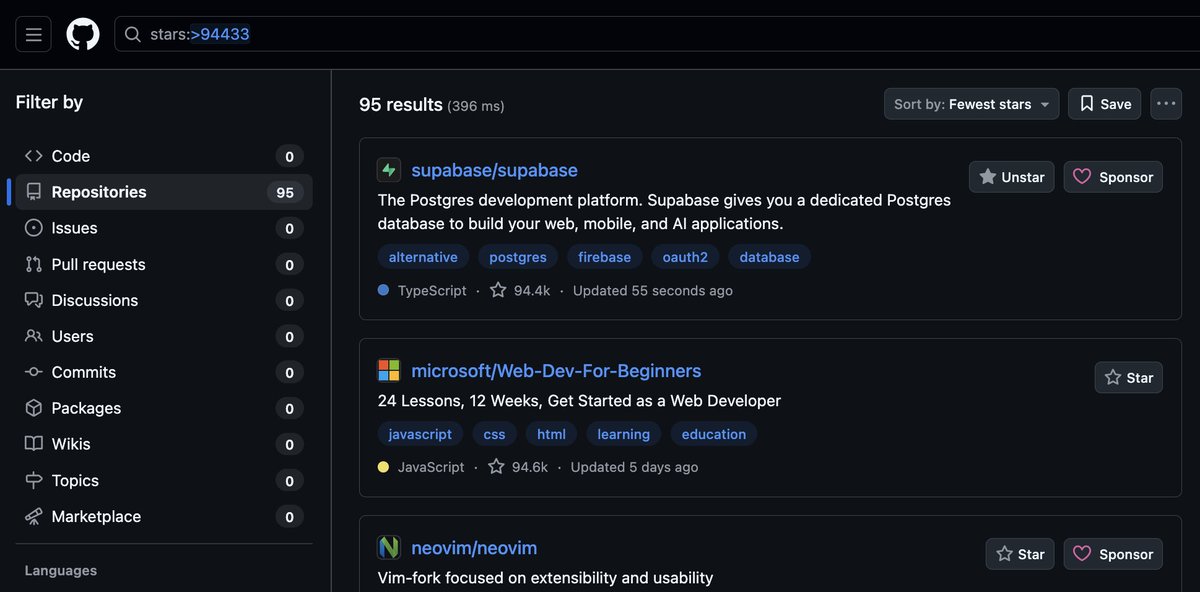Save this search
This screenshot has height=592, width=1200.
point(1104,104)
